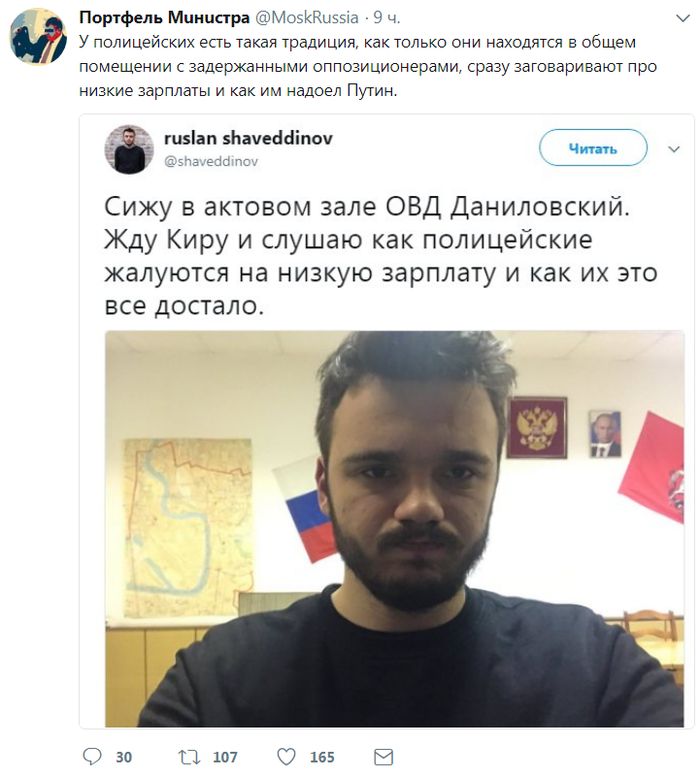This screenshot has width=700, height=777.
Task: Click the main tweet text about полицейских
Action: [368, 66]
